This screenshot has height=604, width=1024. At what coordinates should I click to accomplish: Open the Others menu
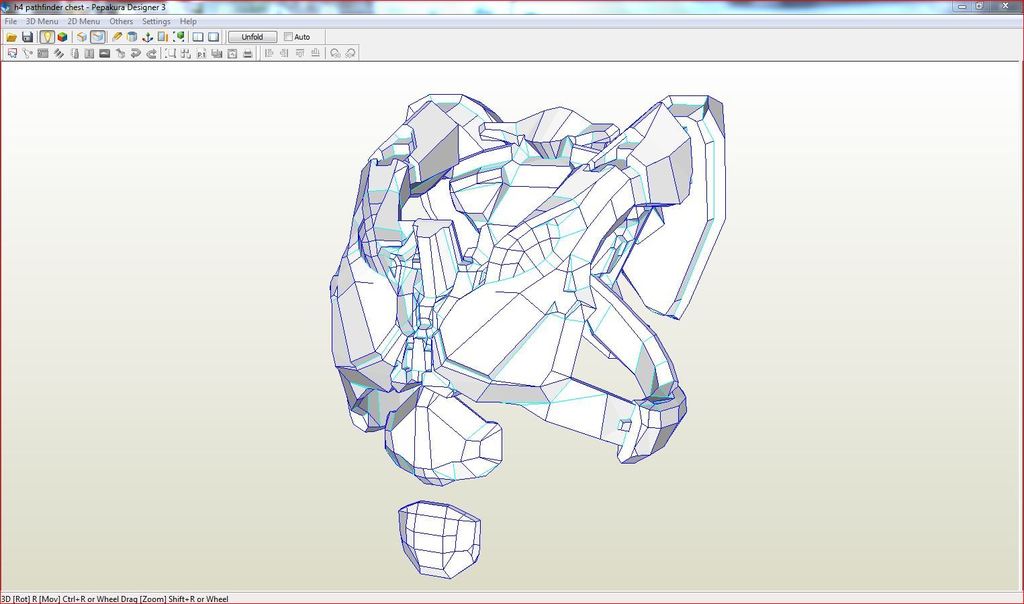pyautogui.click(x=121, y=21)
